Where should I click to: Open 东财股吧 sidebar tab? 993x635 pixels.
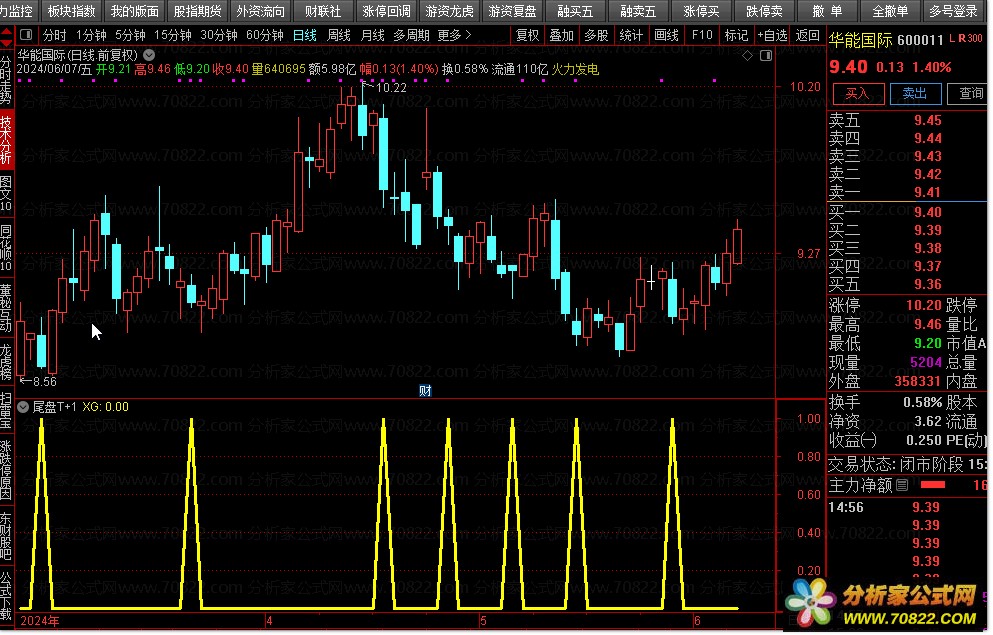tap(6, 536)
